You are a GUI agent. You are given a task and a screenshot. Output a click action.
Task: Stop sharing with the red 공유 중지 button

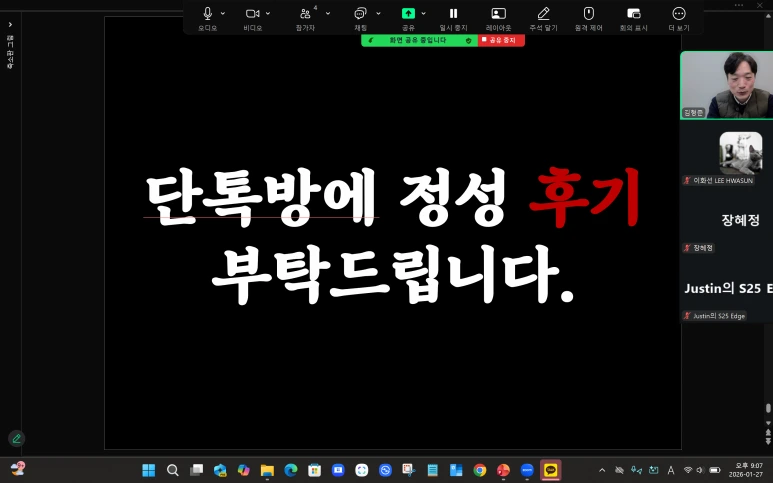[x=501, y=40]
